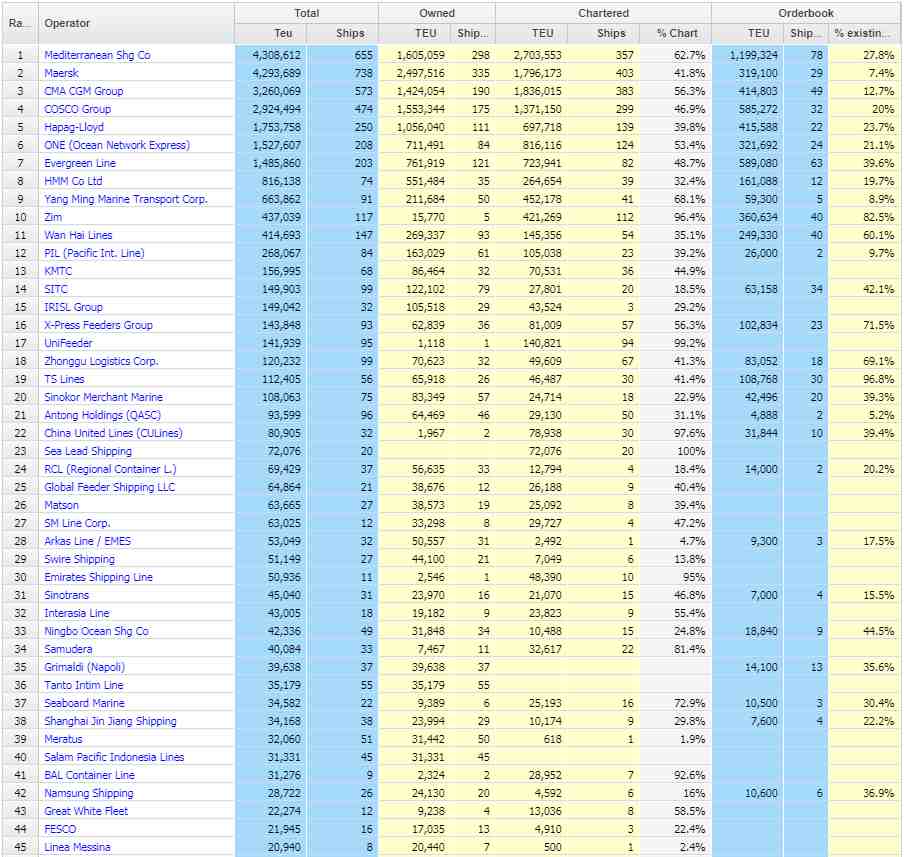Image resolution: width=904 pixels, height=857 pixels.
Task: Select the COSCO Group operator link
Action: tap(77, 108)
